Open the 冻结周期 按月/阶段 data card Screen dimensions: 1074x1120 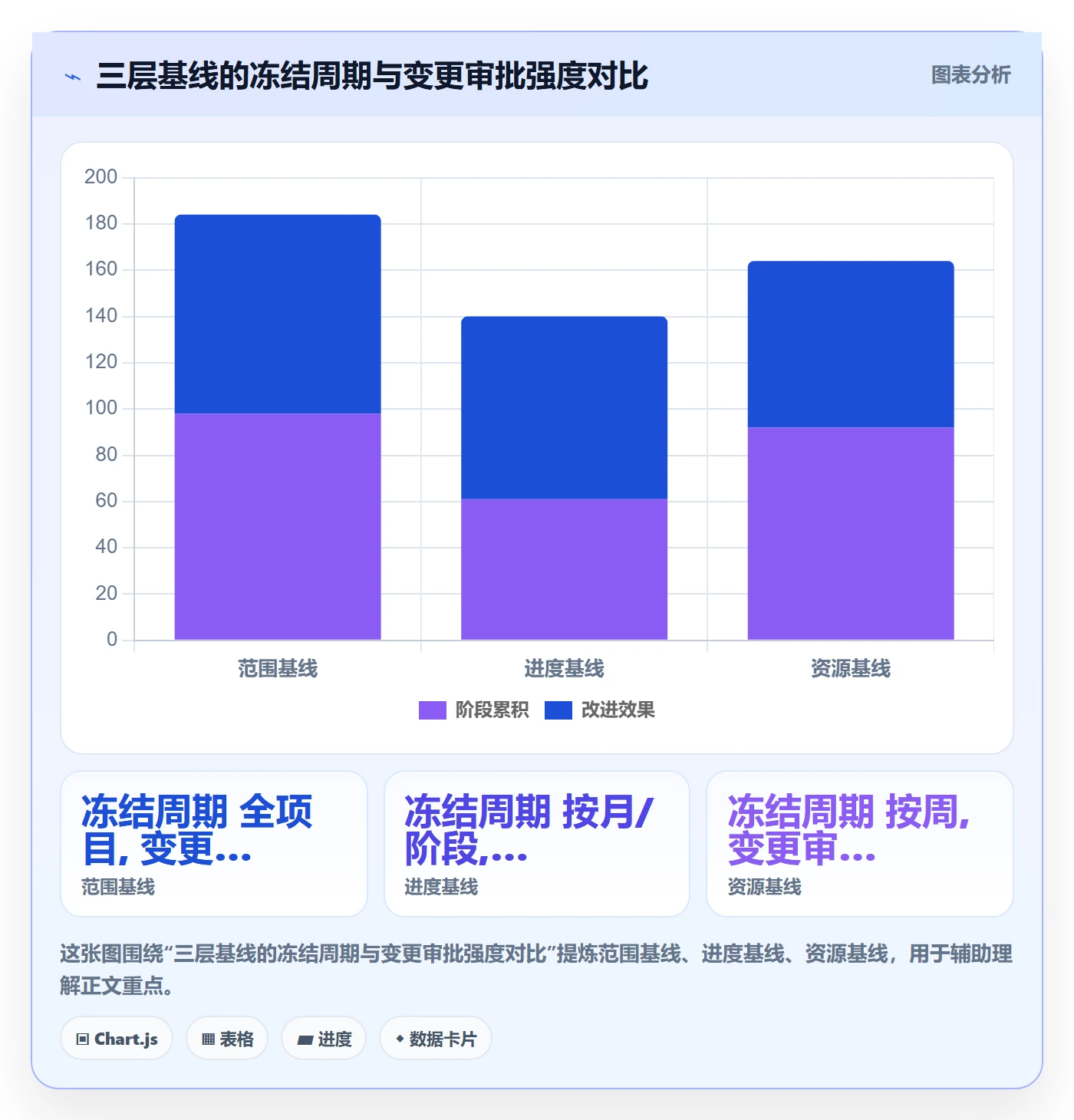[x=537, y=844]
